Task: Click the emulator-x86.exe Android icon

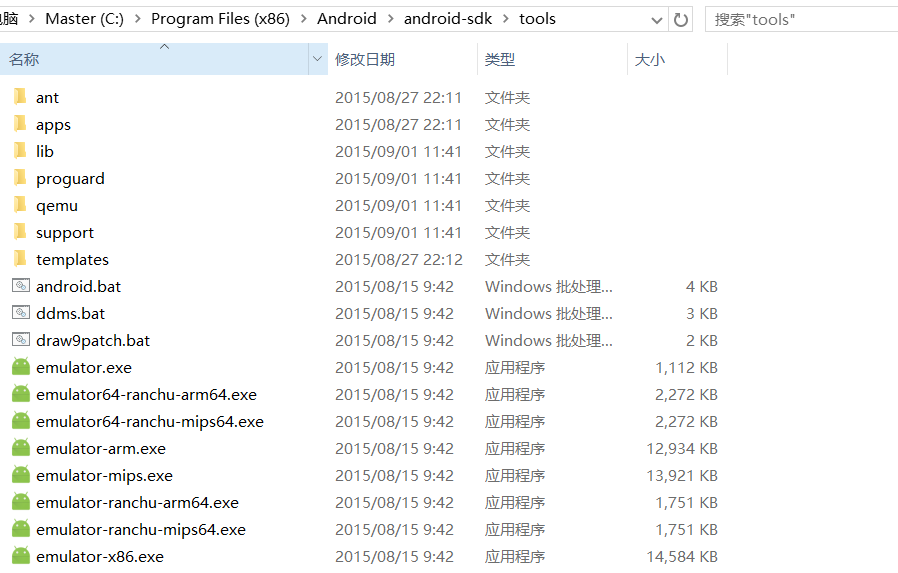Action: click(21, 556)
